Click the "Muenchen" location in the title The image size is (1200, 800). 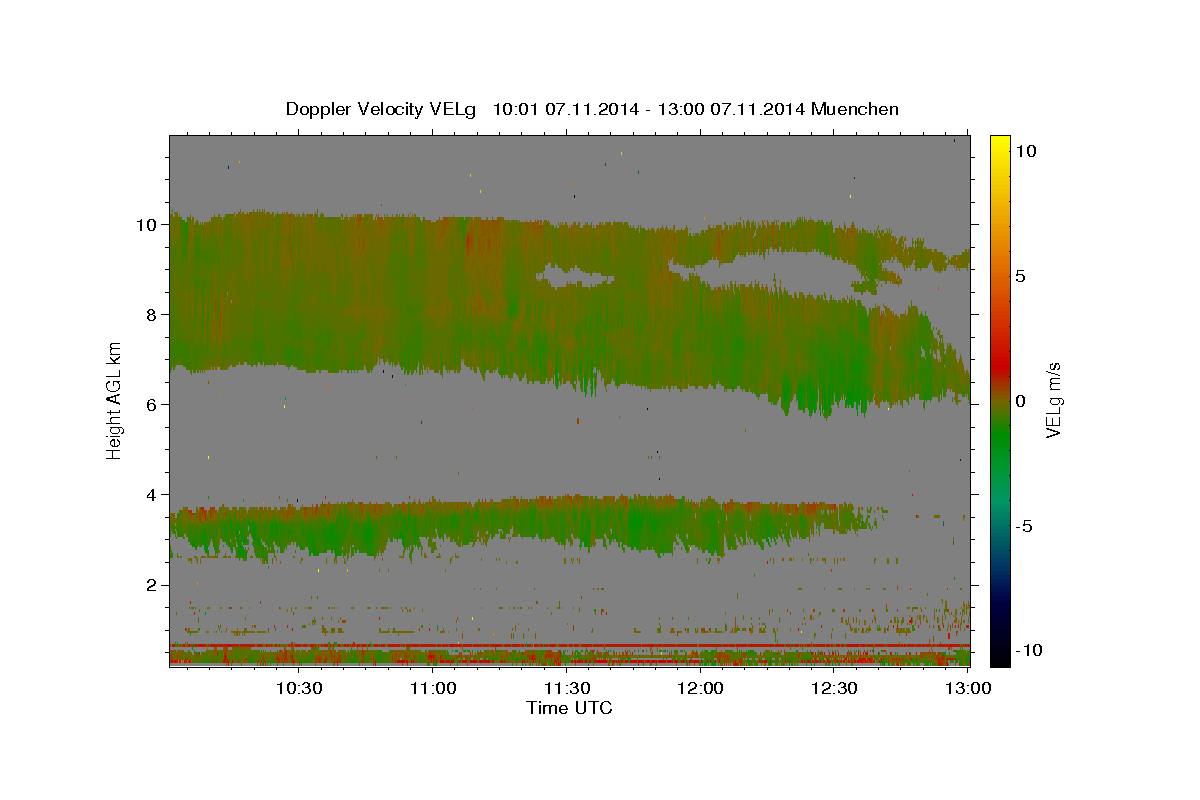click(856, 109)
